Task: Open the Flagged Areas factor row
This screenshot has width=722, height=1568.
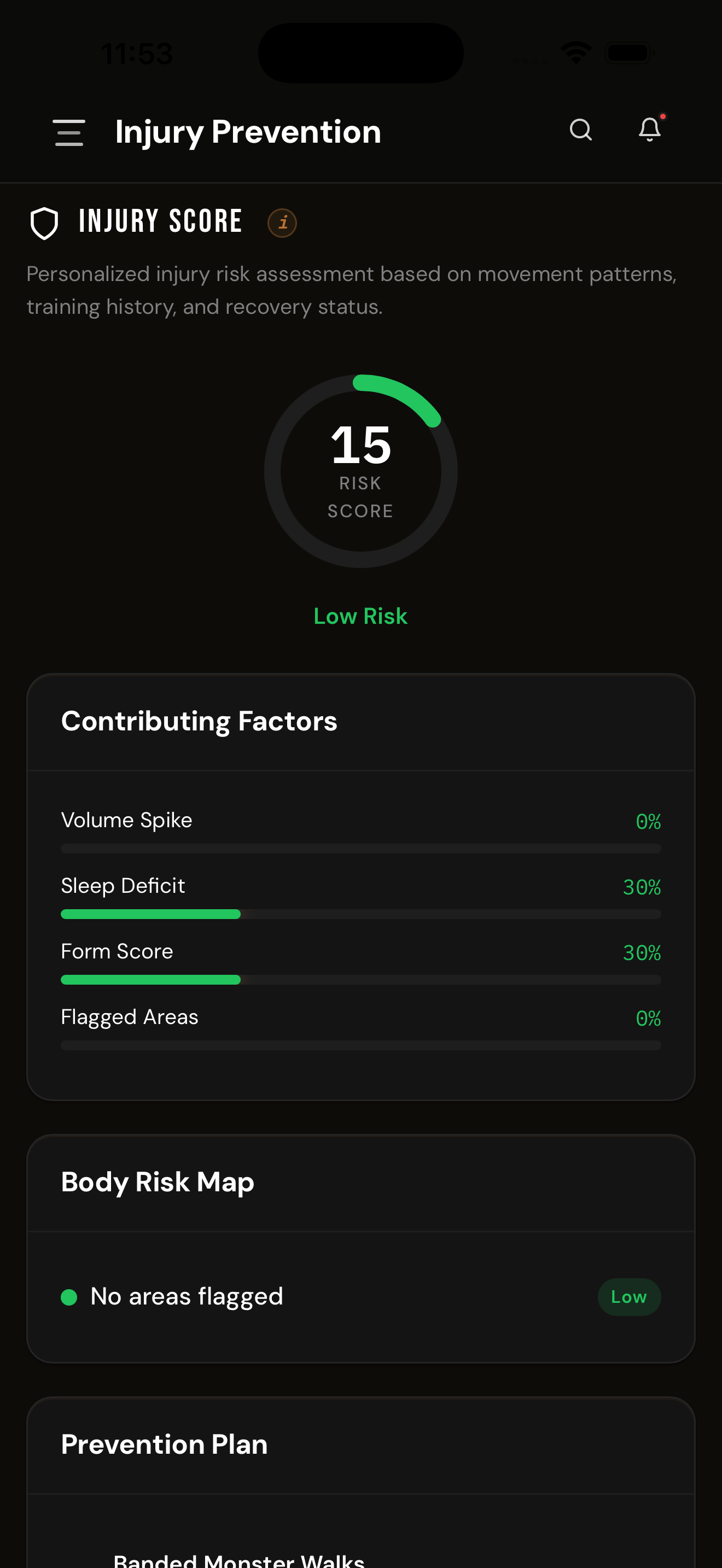Action: 361,1027
